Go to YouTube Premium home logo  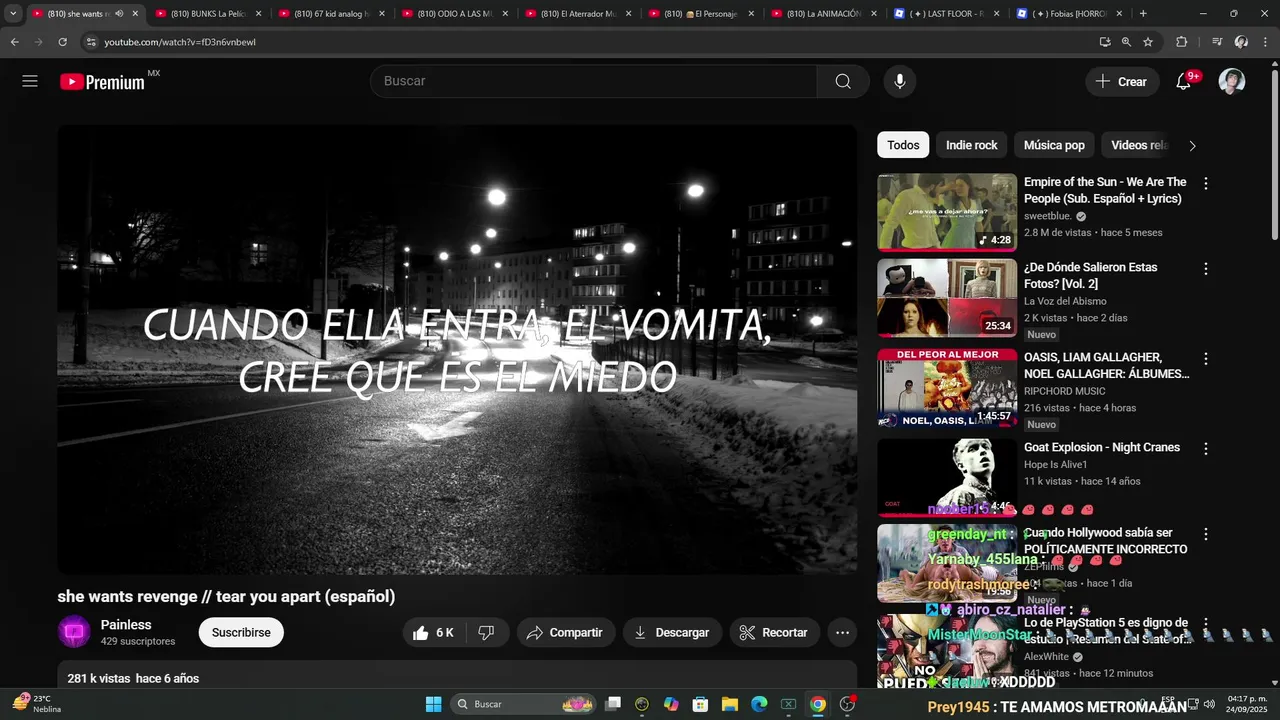102,82
